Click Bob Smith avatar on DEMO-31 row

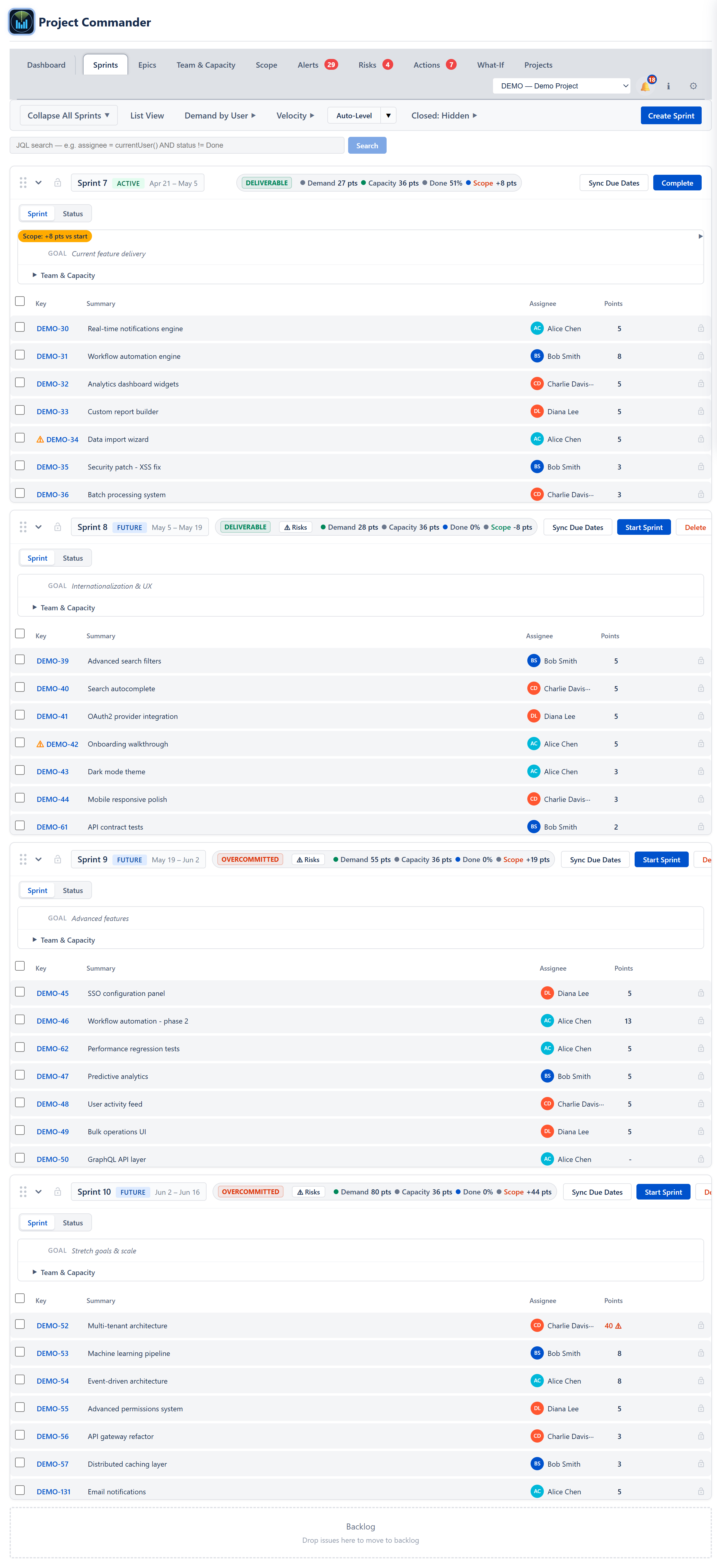pos(537,356)
